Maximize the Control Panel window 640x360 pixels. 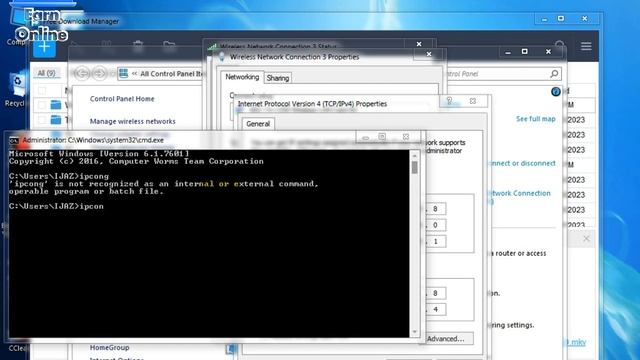click(x=525, y=51)
